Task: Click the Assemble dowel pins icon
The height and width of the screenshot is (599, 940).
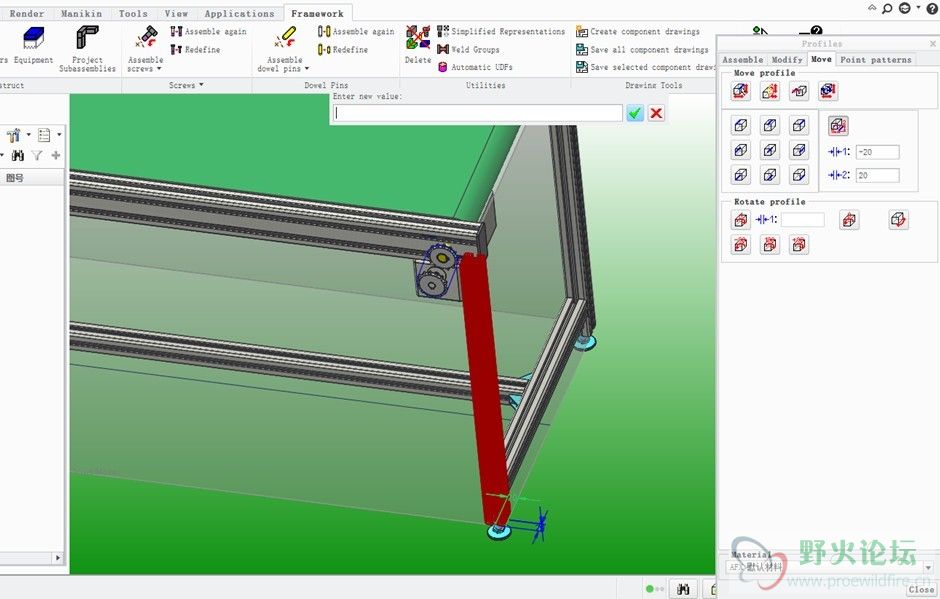Action: 285,37
